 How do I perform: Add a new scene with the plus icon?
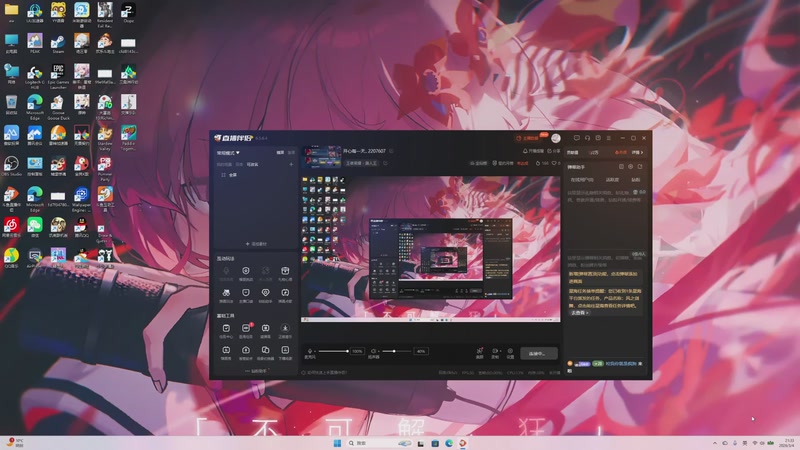point(291,164)
